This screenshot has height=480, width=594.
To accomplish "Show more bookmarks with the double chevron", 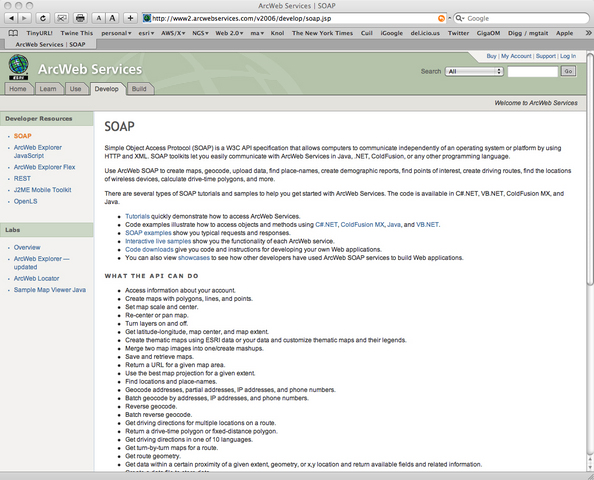I will tap(588, 33).
